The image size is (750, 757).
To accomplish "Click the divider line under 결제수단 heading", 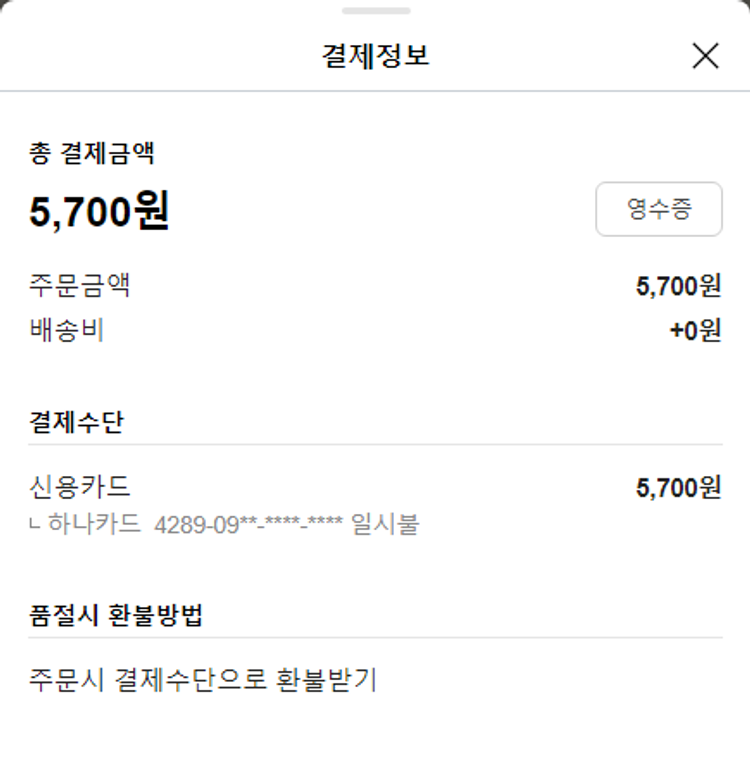I will pos(375,445).
